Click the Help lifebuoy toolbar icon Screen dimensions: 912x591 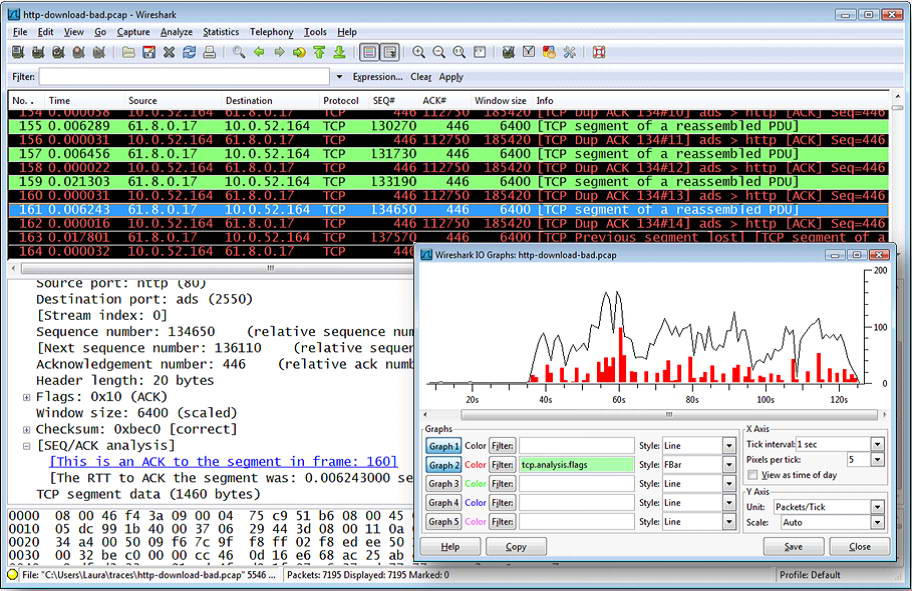point(598,52)
